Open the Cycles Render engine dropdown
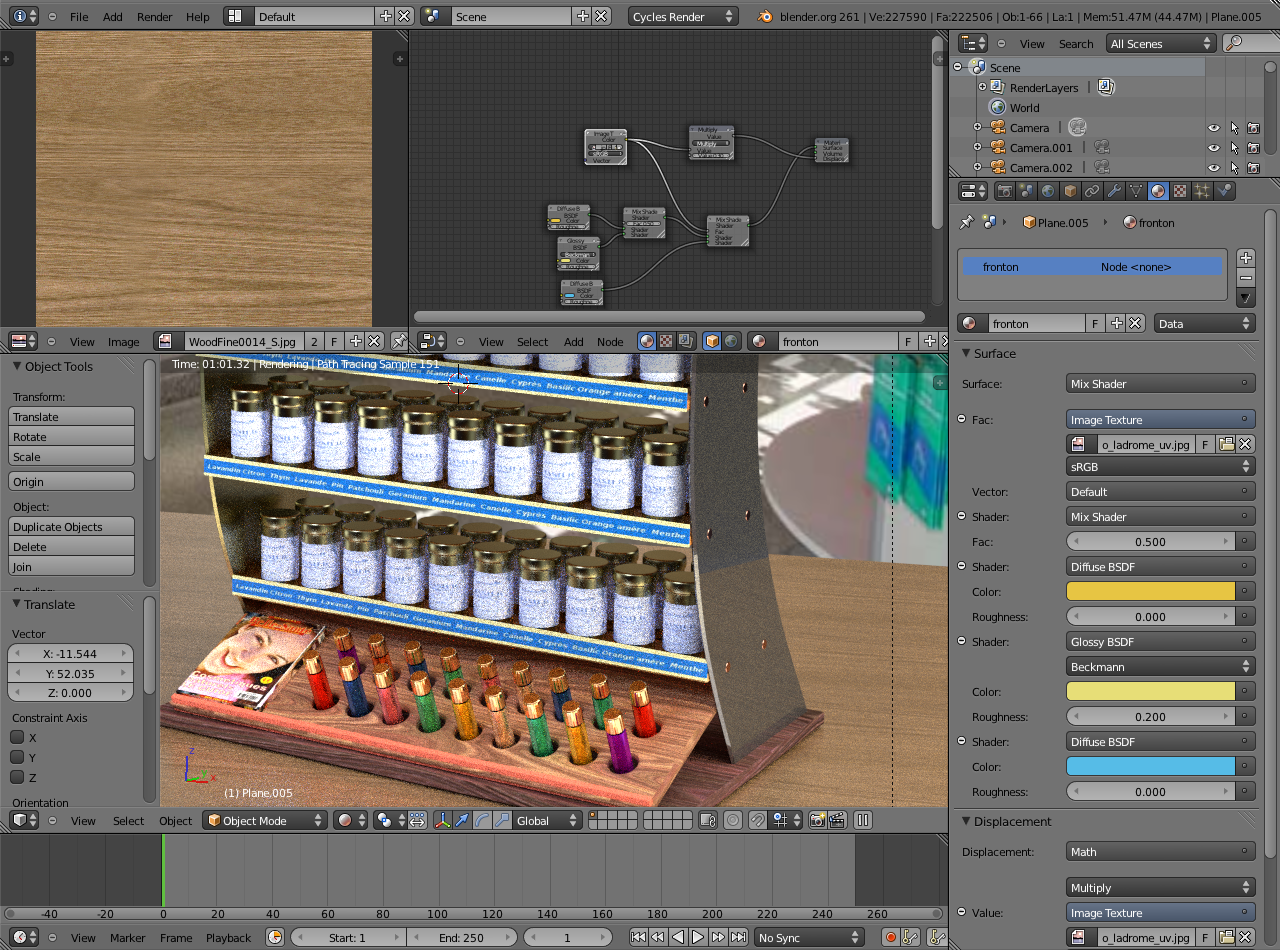The width and height of the screenshot is (1280, 950). (683, 15)
